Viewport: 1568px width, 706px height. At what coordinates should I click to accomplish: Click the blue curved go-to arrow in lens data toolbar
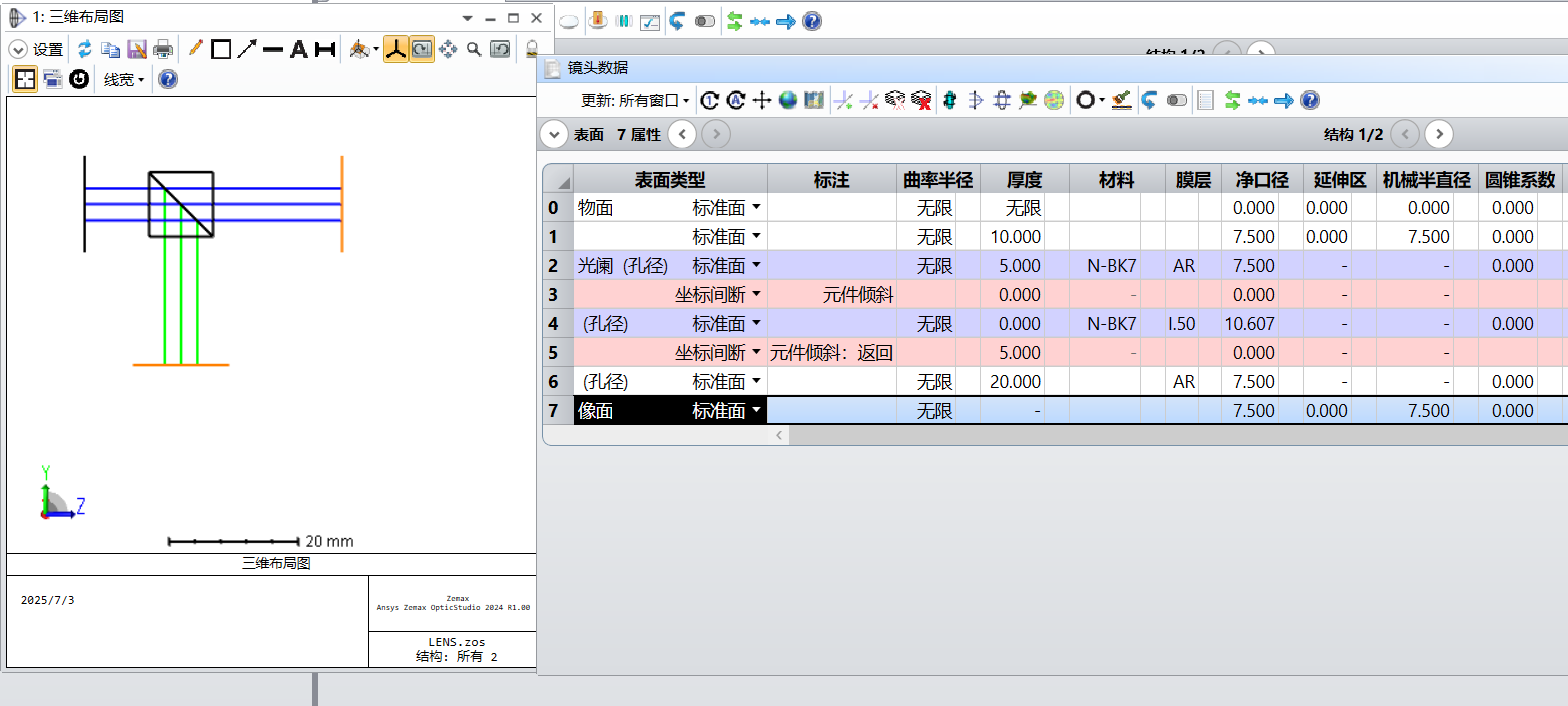click(x=1150, y=100)
